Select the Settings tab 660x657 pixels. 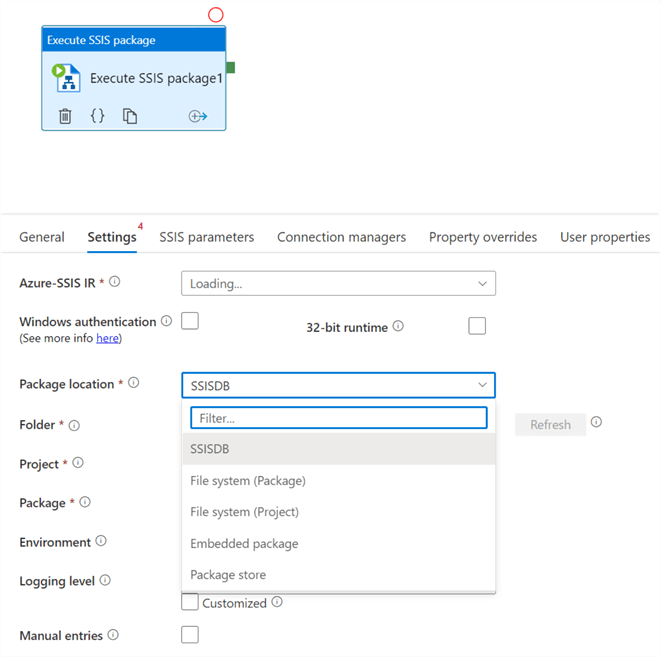112,237
